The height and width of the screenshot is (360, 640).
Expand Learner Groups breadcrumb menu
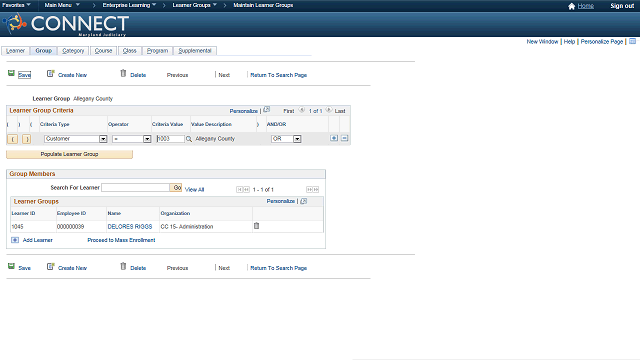pyautogui.click(x=194, y=5)
